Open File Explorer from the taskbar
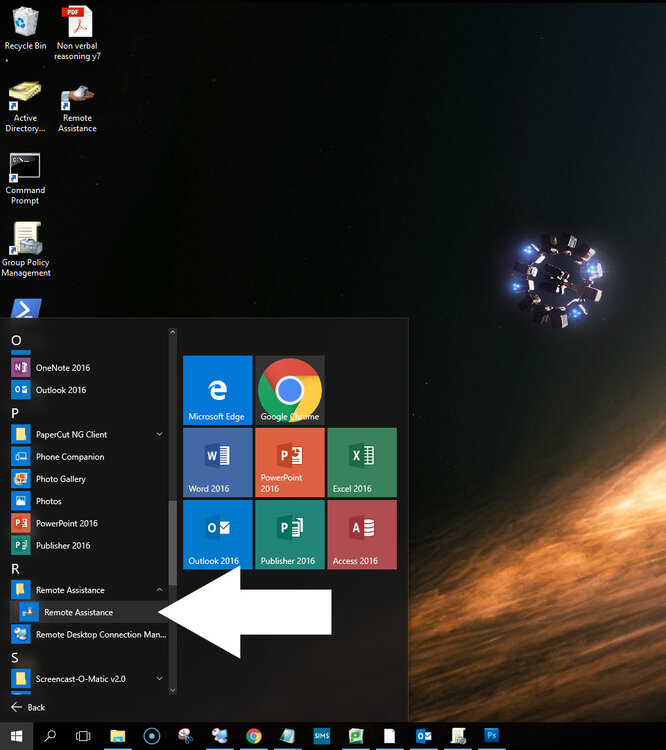Viewport: 666px width, 750px height. click(x=117, y=736)
